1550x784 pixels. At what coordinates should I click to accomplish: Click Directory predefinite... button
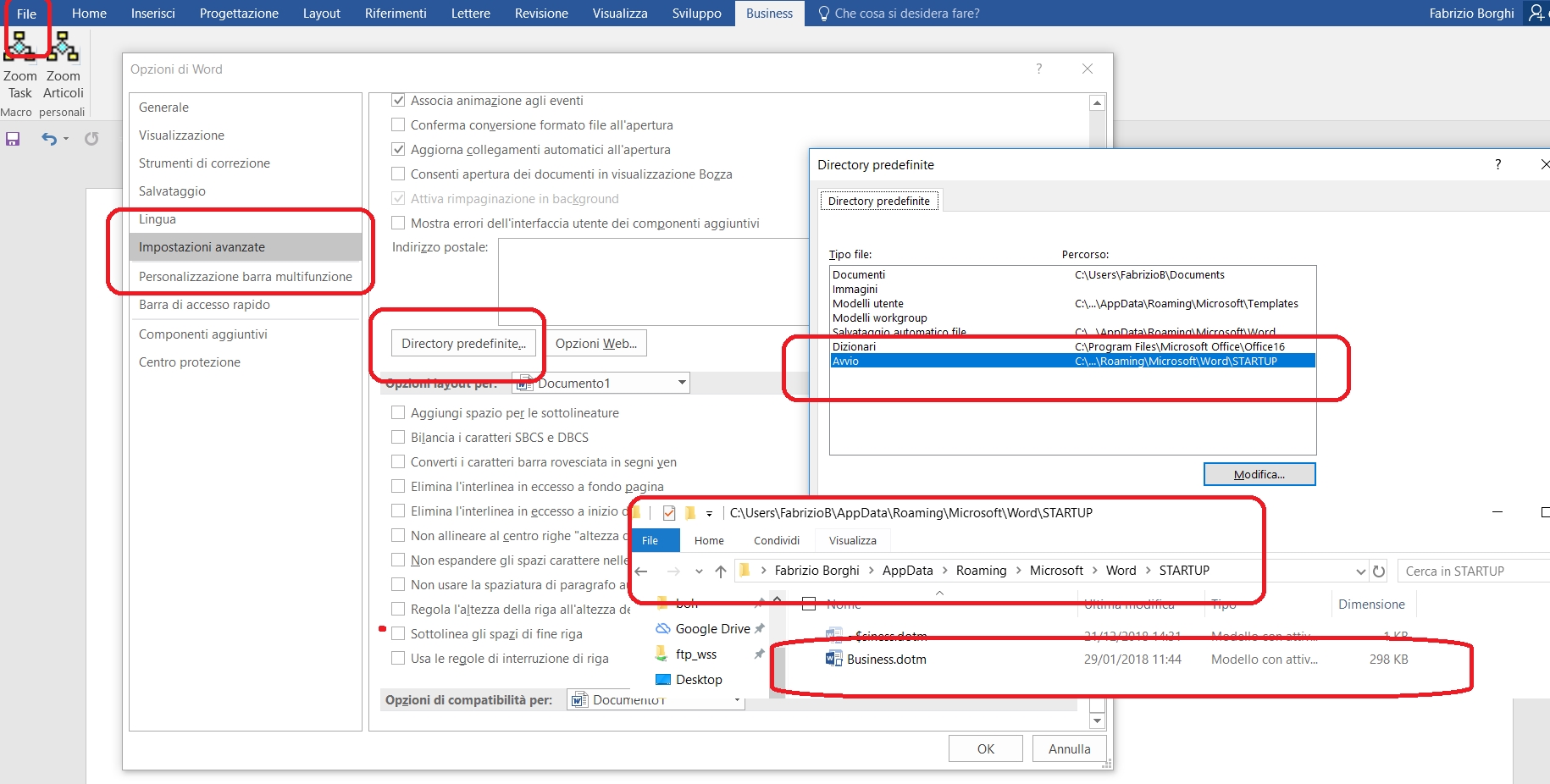463,343
